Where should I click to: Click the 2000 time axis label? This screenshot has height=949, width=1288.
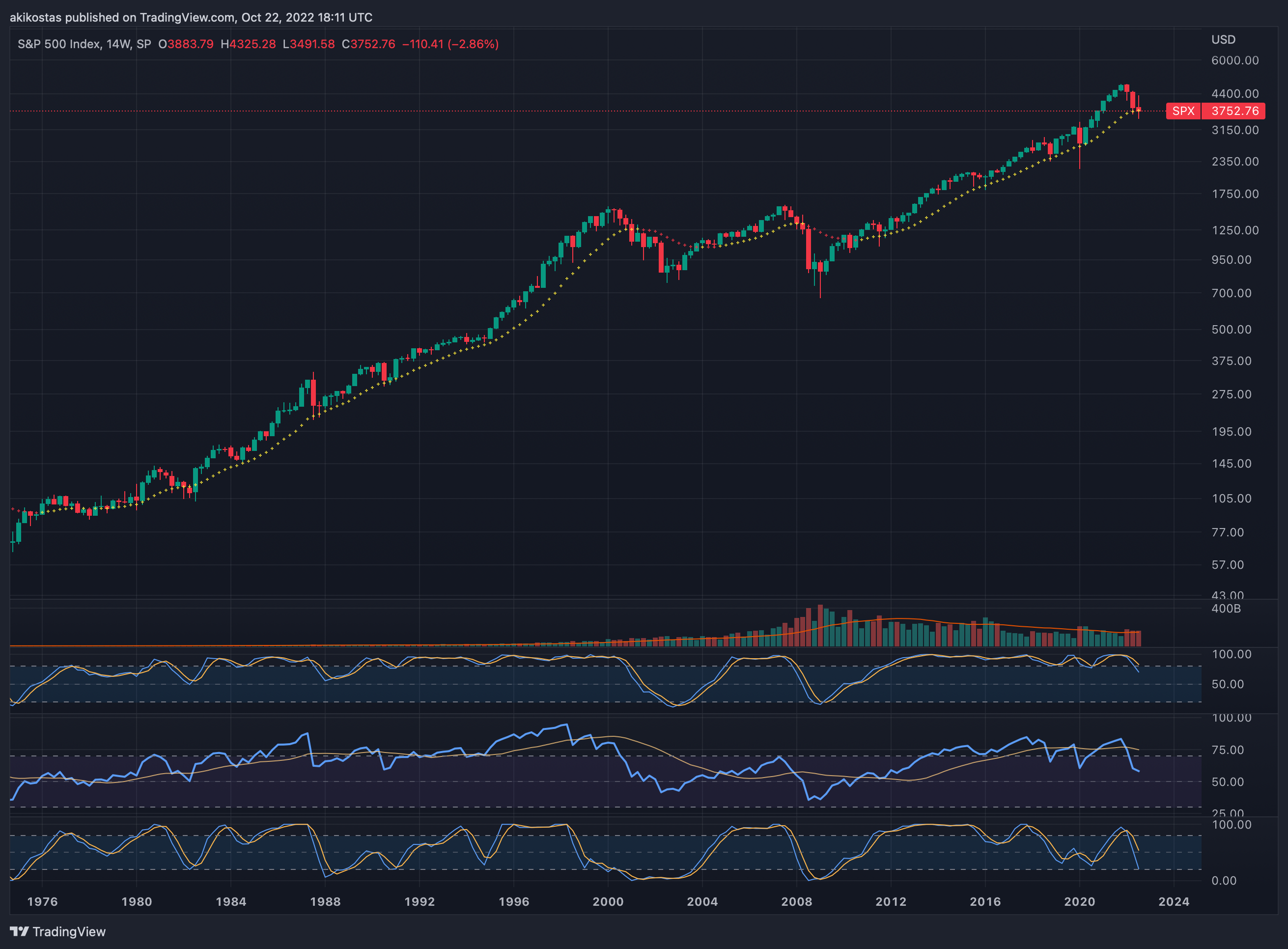point(608,902)
